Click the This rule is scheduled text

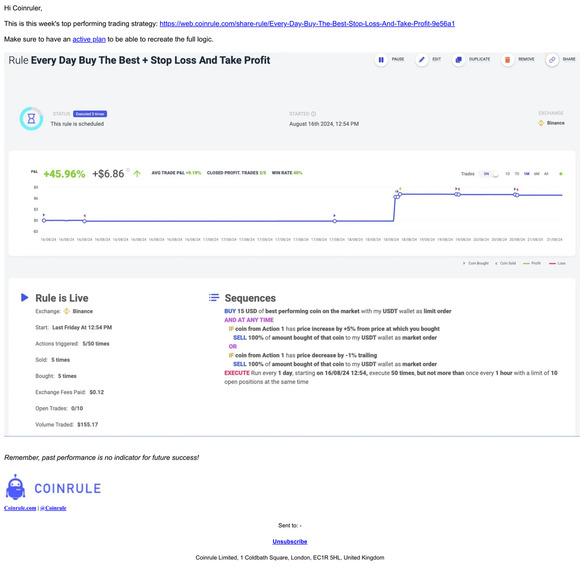(77, 124)
